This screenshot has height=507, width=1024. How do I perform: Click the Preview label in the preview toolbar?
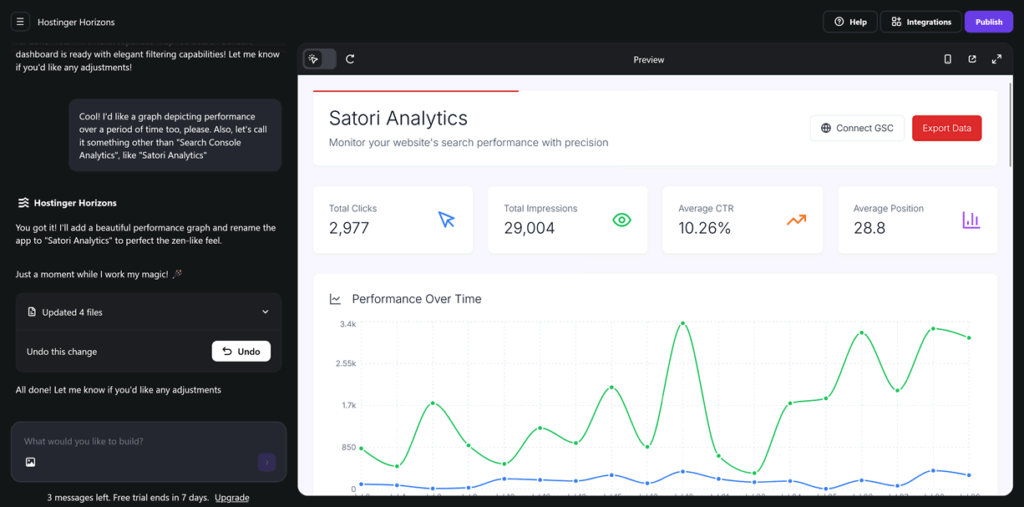pyautogui.click(x=648, y=59)
